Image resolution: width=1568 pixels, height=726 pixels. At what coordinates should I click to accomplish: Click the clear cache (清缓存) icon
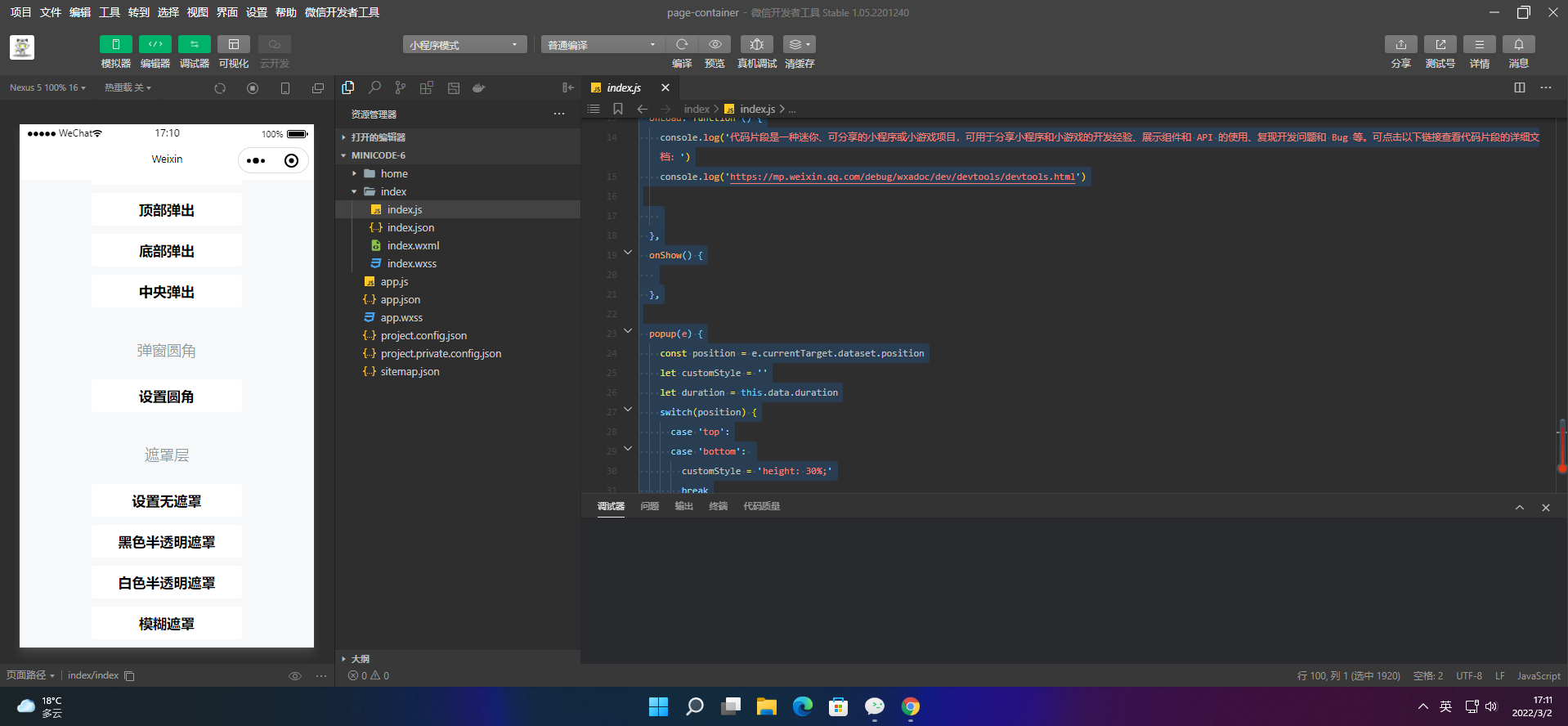[799, 44]
